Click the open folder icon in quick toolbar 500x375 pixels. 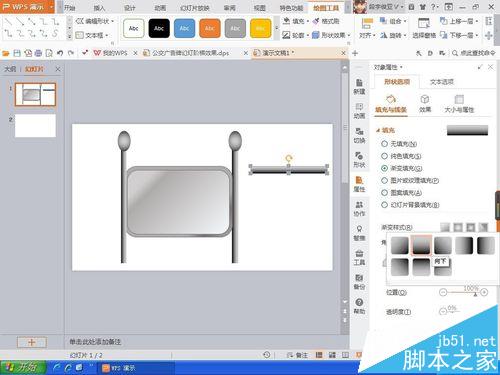6,53
